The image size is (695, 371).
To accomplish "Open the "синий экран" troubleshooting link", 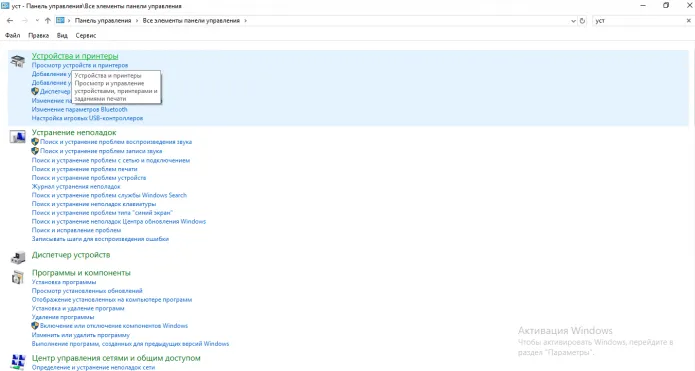I will (102, 213).
